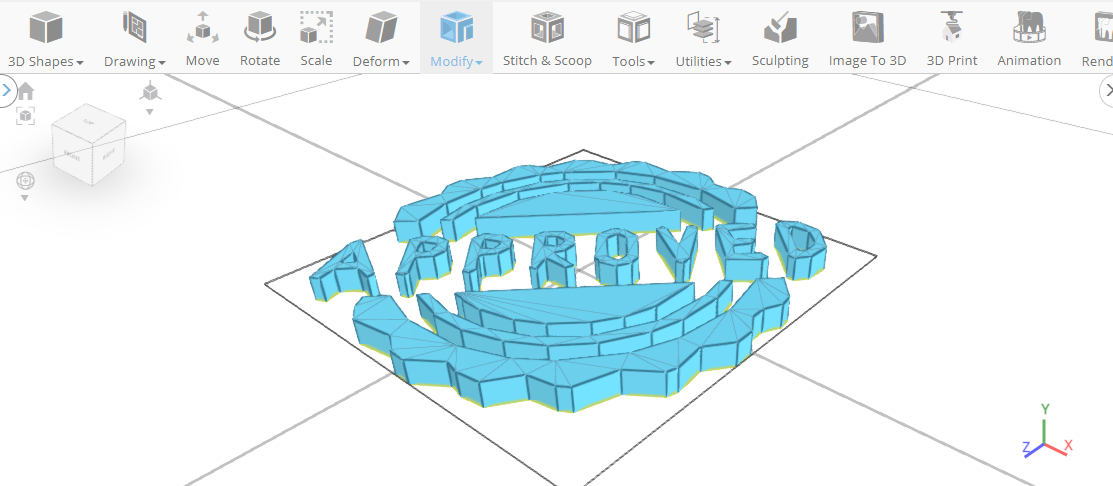Image resolution: width=1113 pixels, height=486 pixels.
Task: Click the perspective view cube icon
Action: [150, 92]
